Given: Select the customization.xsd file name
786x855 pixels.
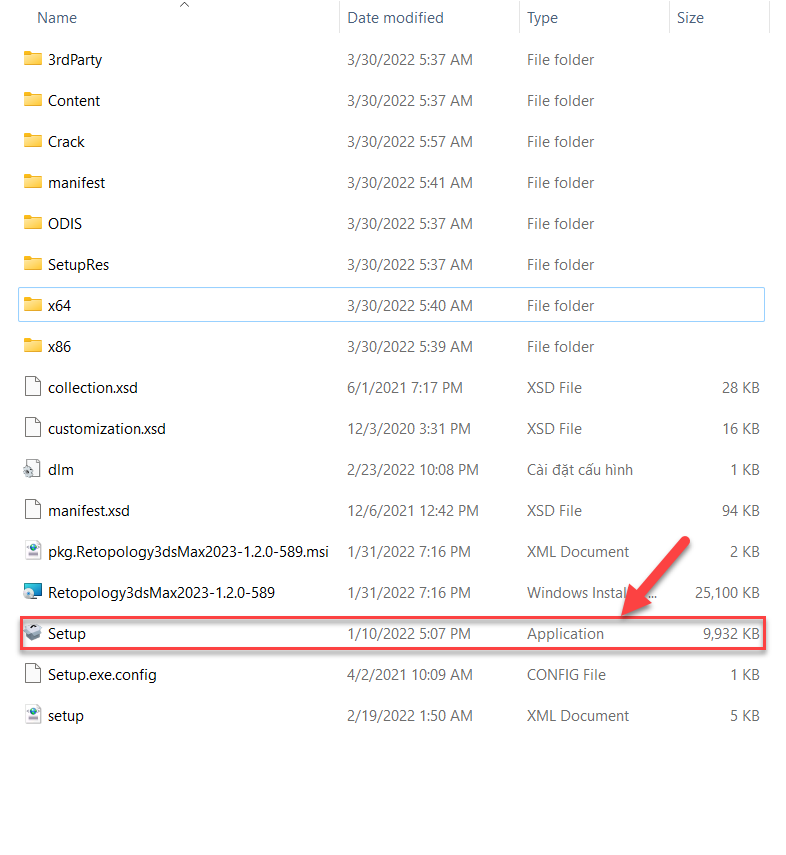Looking at the screenshot, I should tap(106, 428).
